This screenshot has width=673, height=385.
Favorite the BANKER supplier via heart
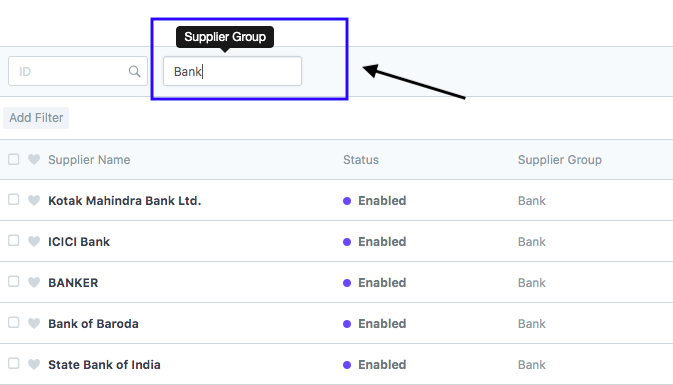(34, 282)
